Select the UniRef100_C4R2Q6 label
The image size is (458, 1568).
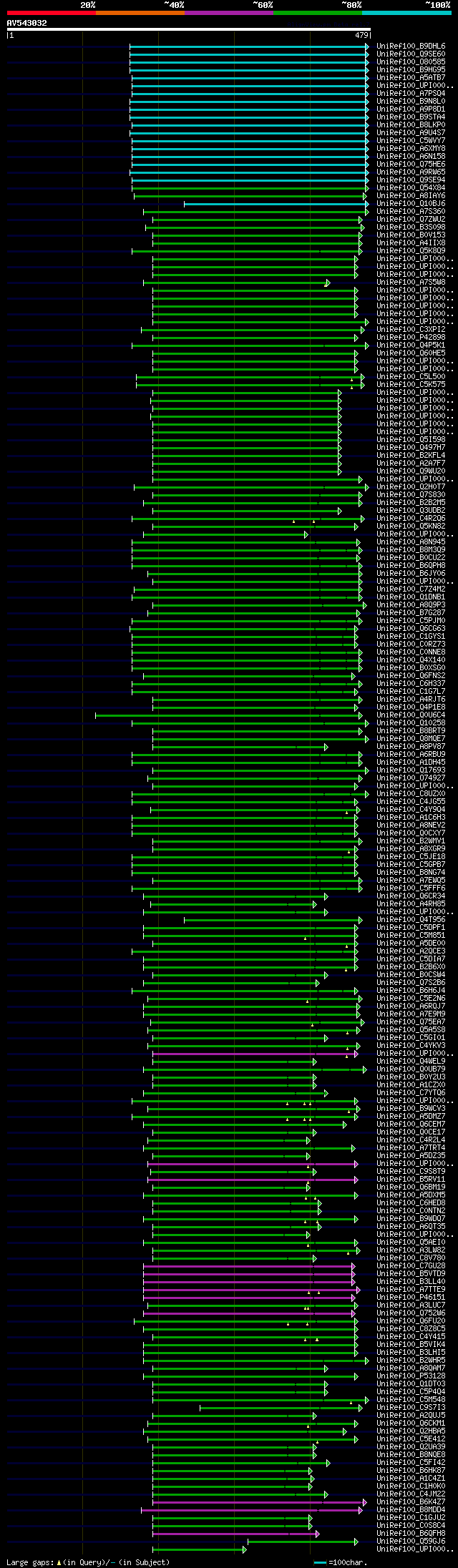coord(411,518)
